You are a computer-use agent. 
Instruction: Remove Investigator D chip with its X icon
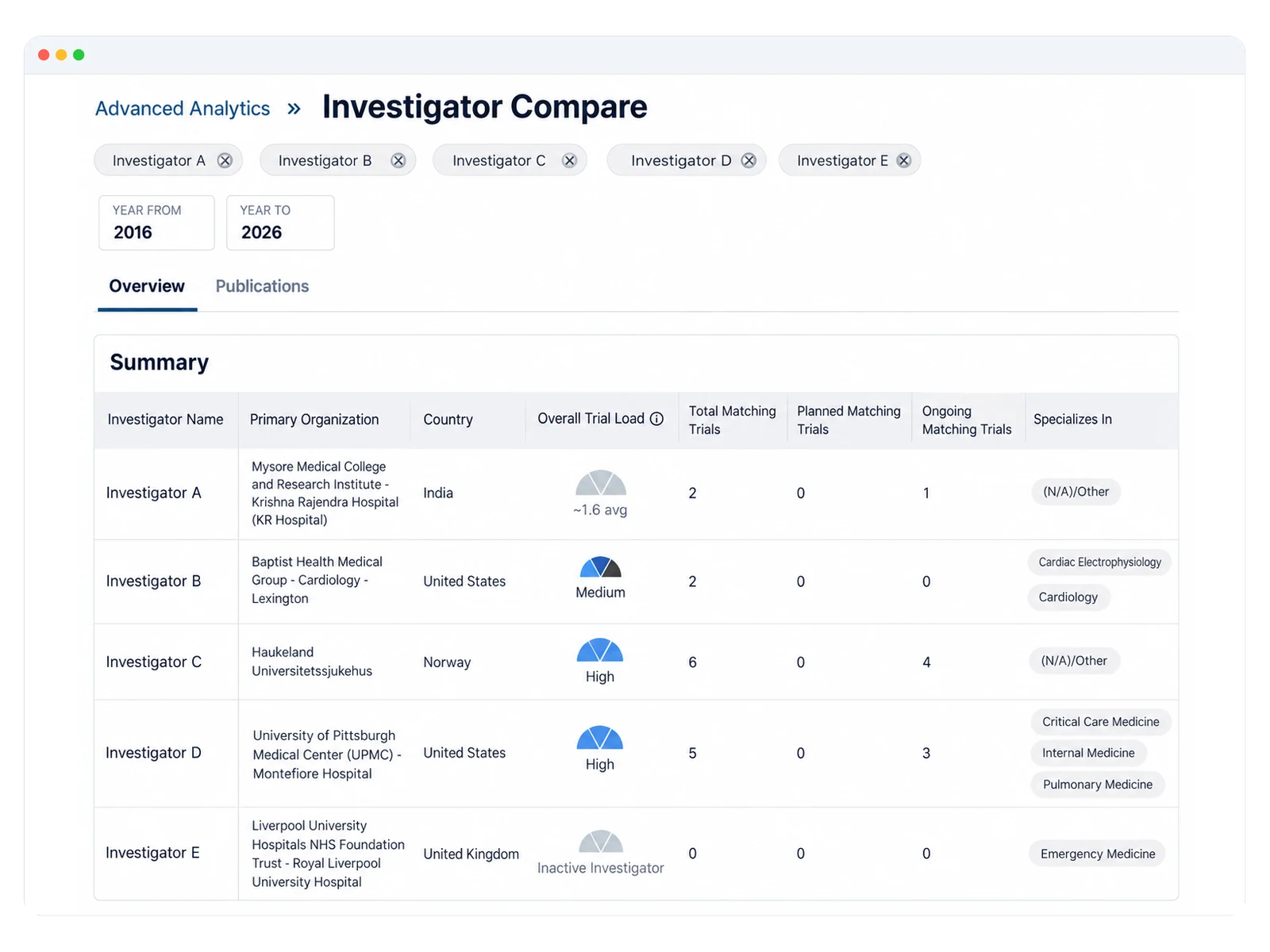(749, 161)
